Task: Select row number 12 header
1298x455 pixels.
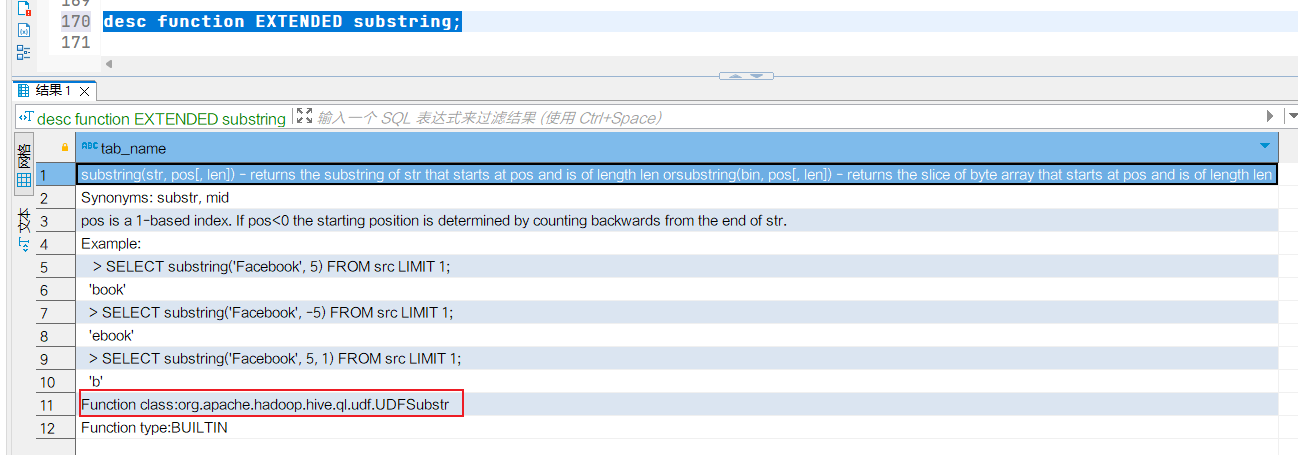Action: (x=47, y=428)
